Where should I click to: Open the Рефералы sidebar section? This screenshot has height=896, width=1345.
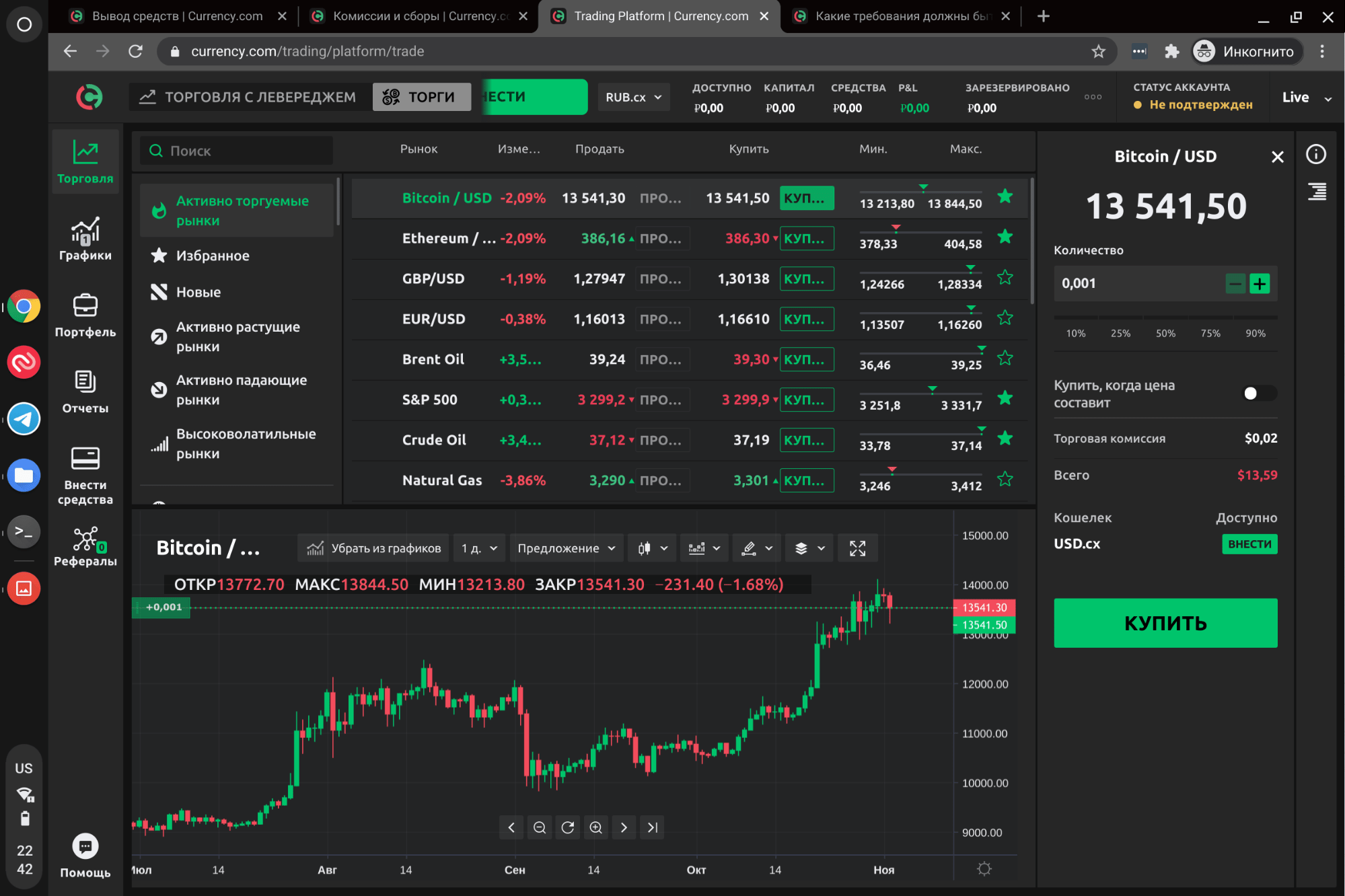85,546
